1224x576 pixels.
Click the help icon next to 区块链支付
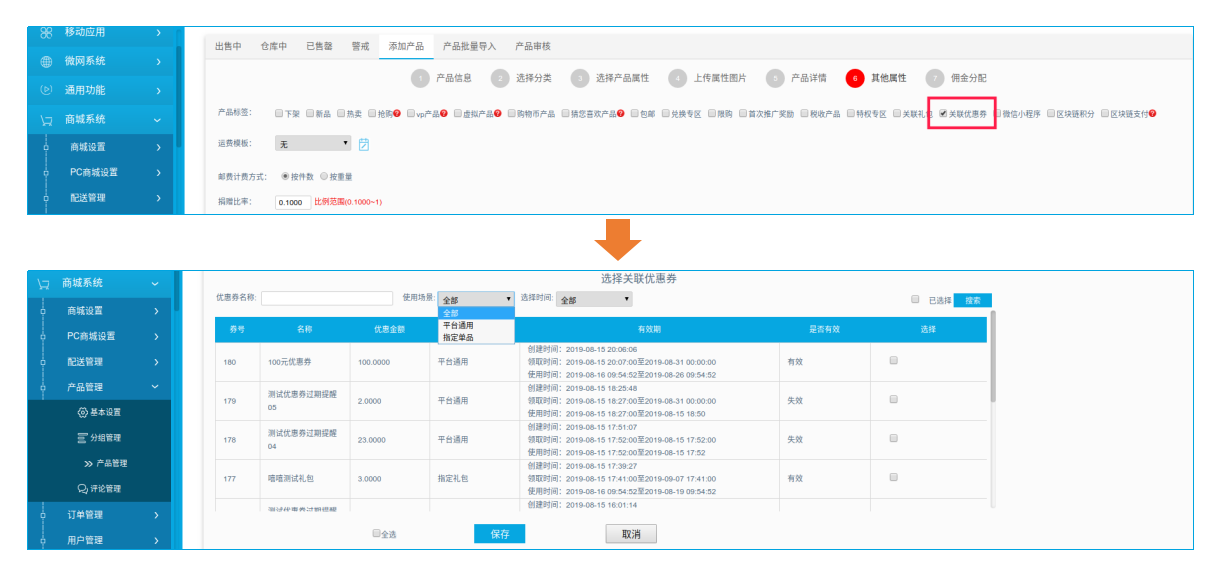pyautogui.click(x=1153, y=114)
